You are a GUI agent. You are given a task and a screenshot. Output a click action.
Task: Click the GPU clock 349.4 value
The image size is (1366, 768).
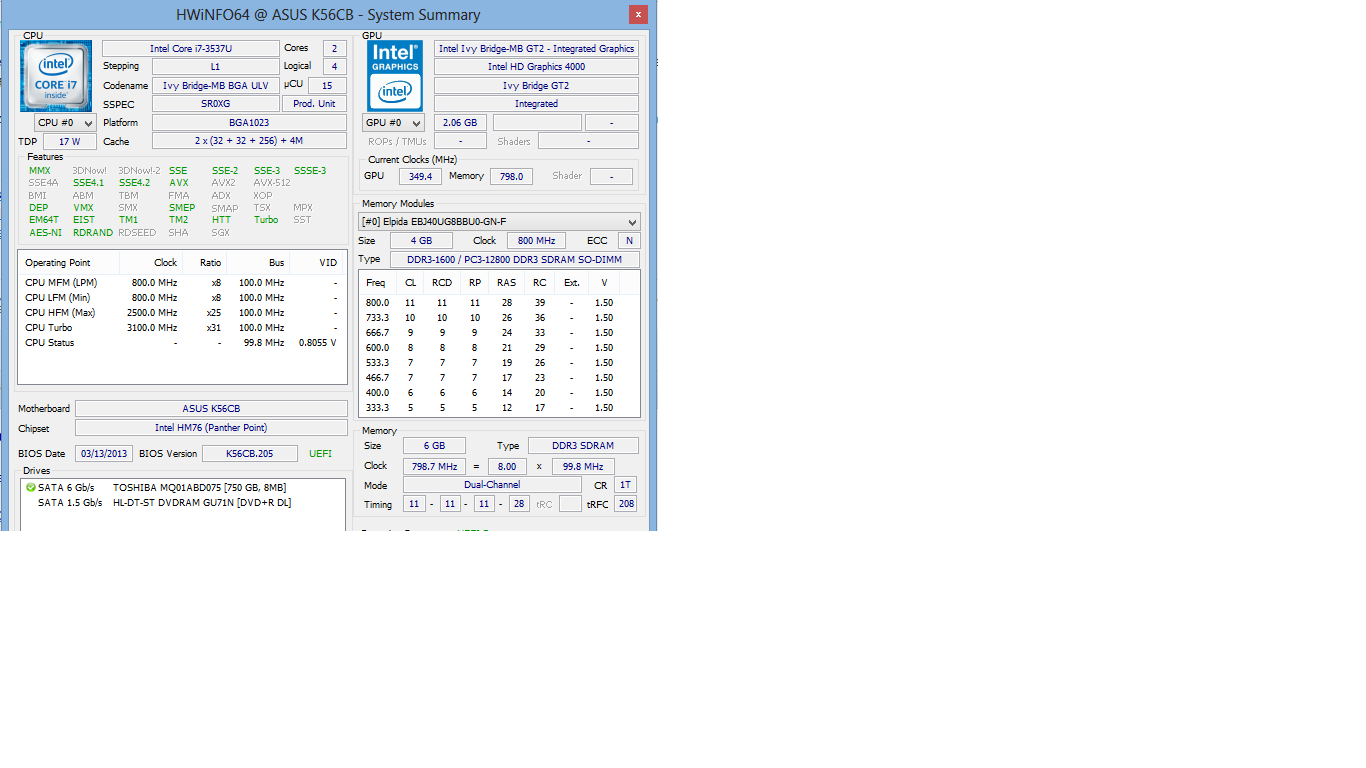coord(420,176)
